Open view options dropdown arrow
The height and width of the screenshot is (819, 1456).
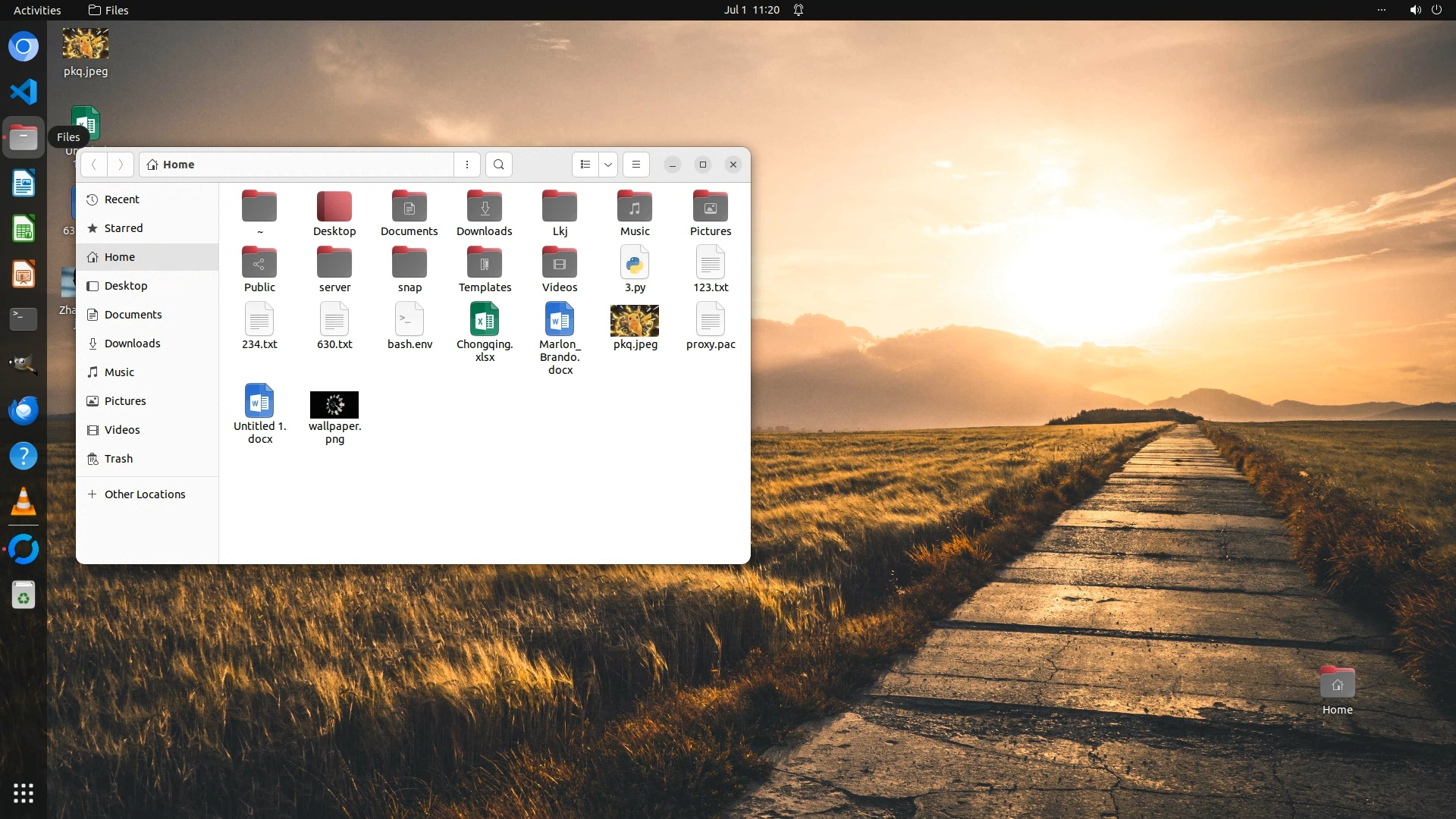pyautogui.click(x=608, y=165)
